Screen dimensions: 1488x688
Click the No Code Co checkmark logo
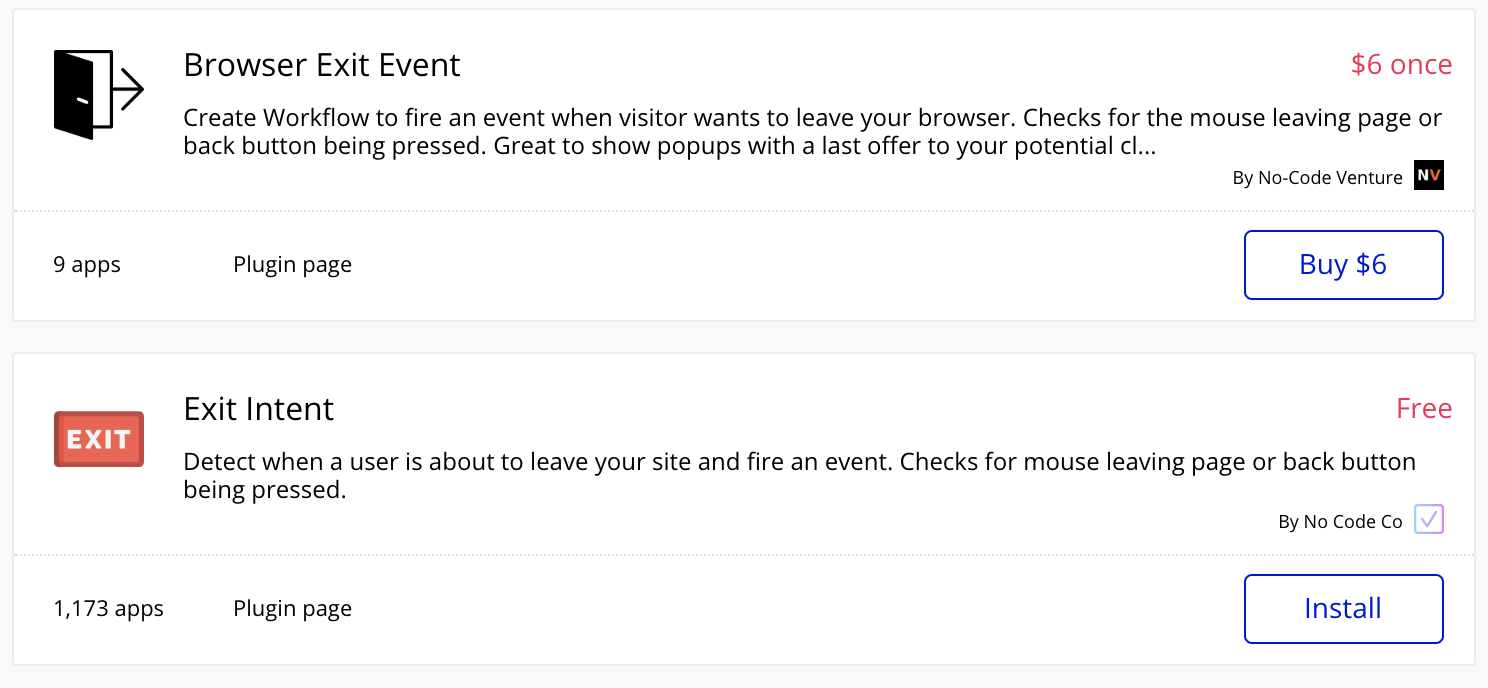(x=1429, y=520)
